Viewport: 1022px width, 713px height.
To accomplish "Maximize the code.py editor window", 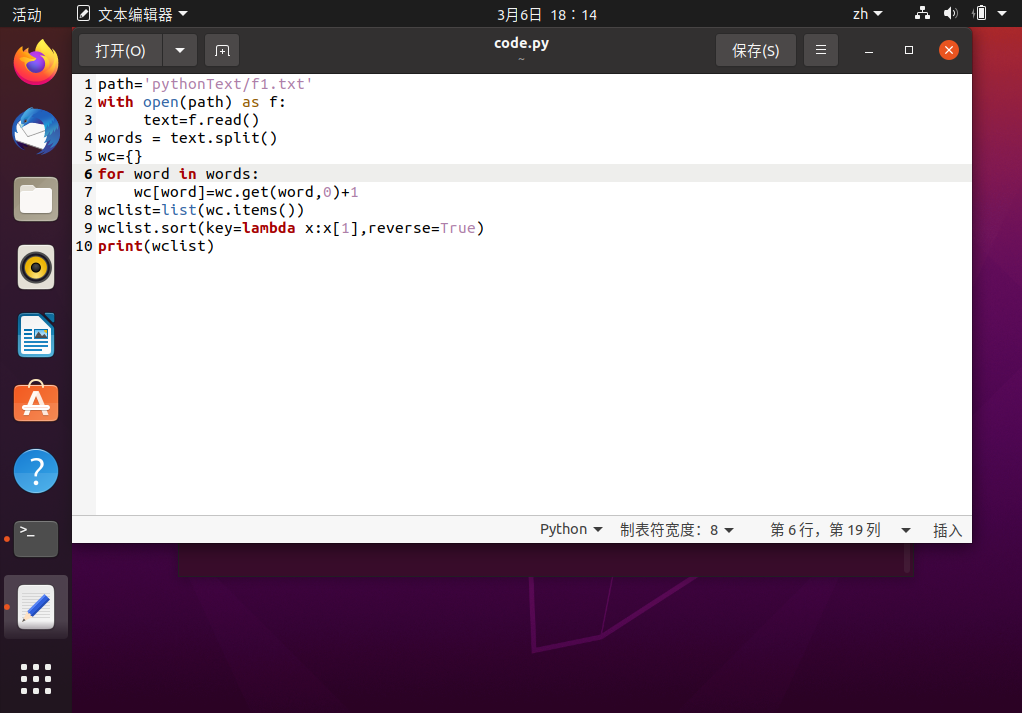I will click(909, 50).
